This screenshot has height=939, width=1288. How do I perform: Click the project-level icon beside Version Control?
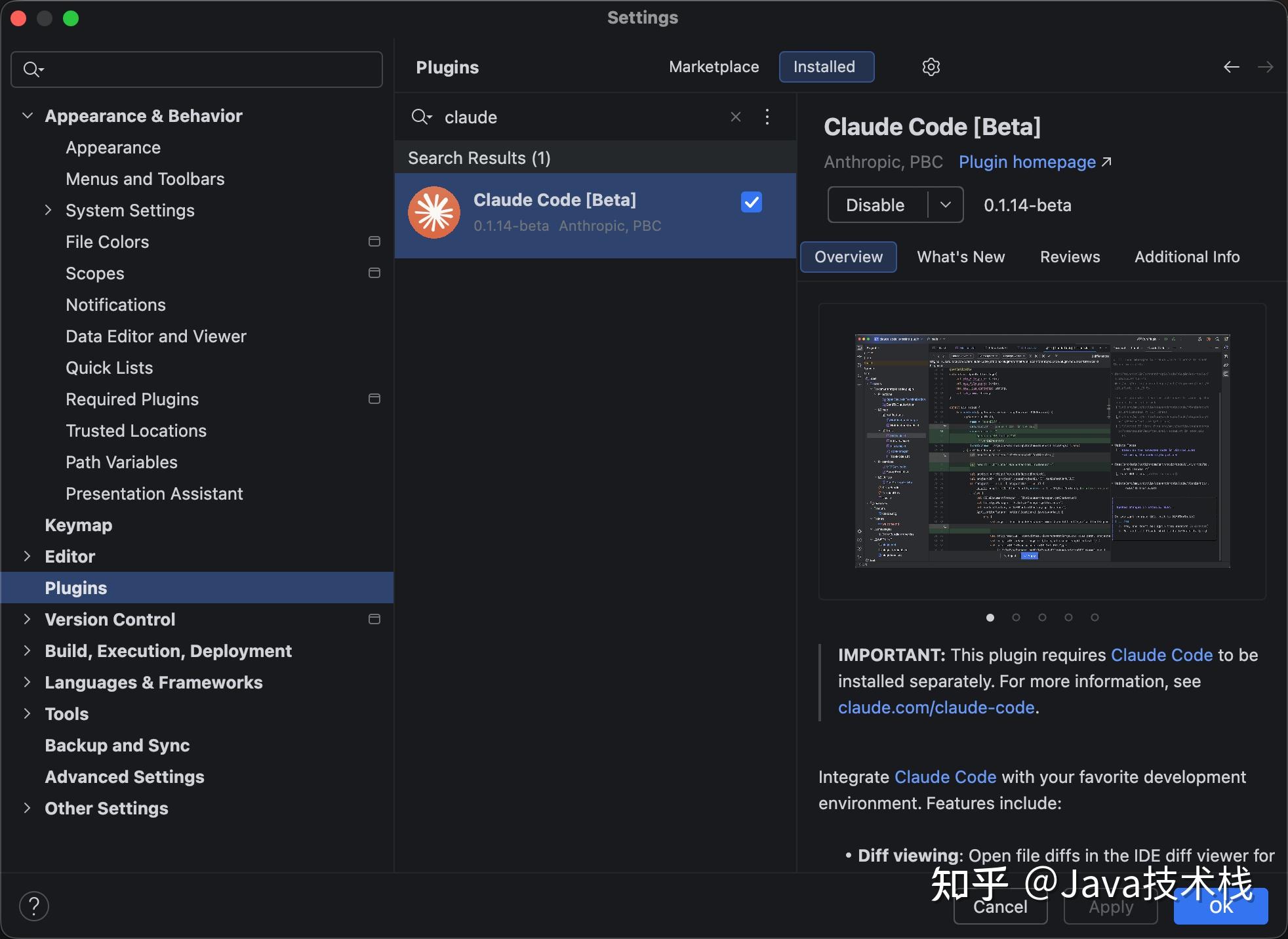point(374,619)
